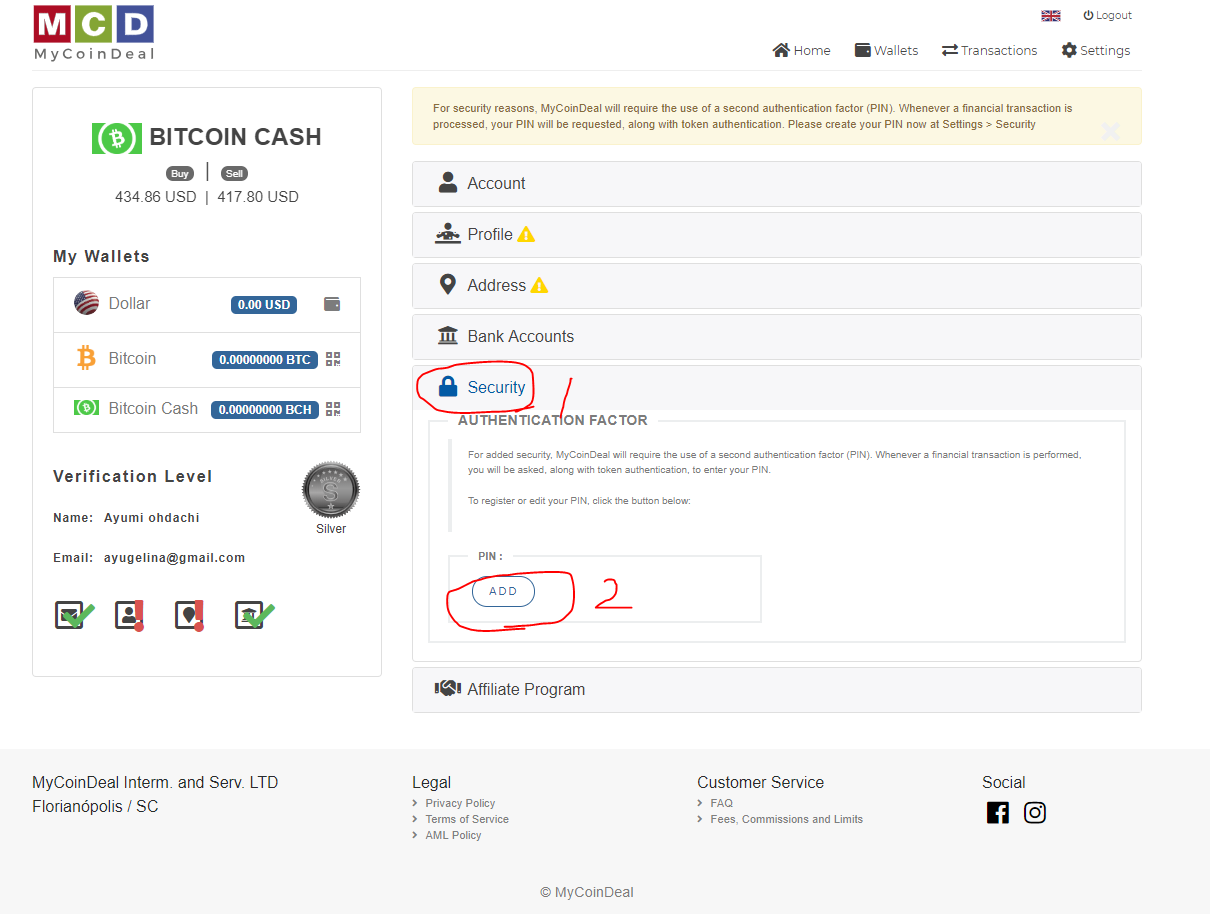Screen dimensions: 1210x914
Task: Click the orange Bitcoin coin icon
Action: [86, 358]
